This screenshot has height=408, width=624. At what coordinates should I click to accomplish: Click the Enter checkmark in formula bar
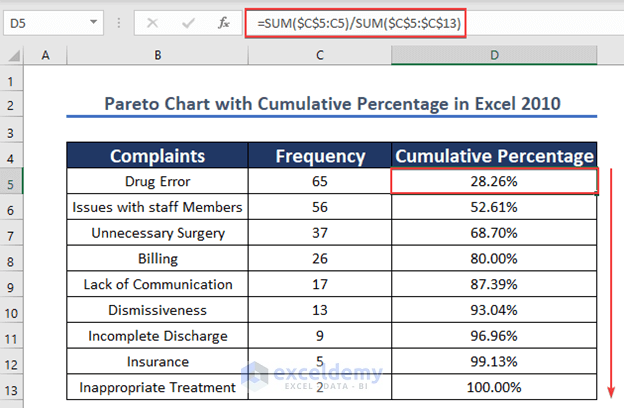tap(184, 21)
